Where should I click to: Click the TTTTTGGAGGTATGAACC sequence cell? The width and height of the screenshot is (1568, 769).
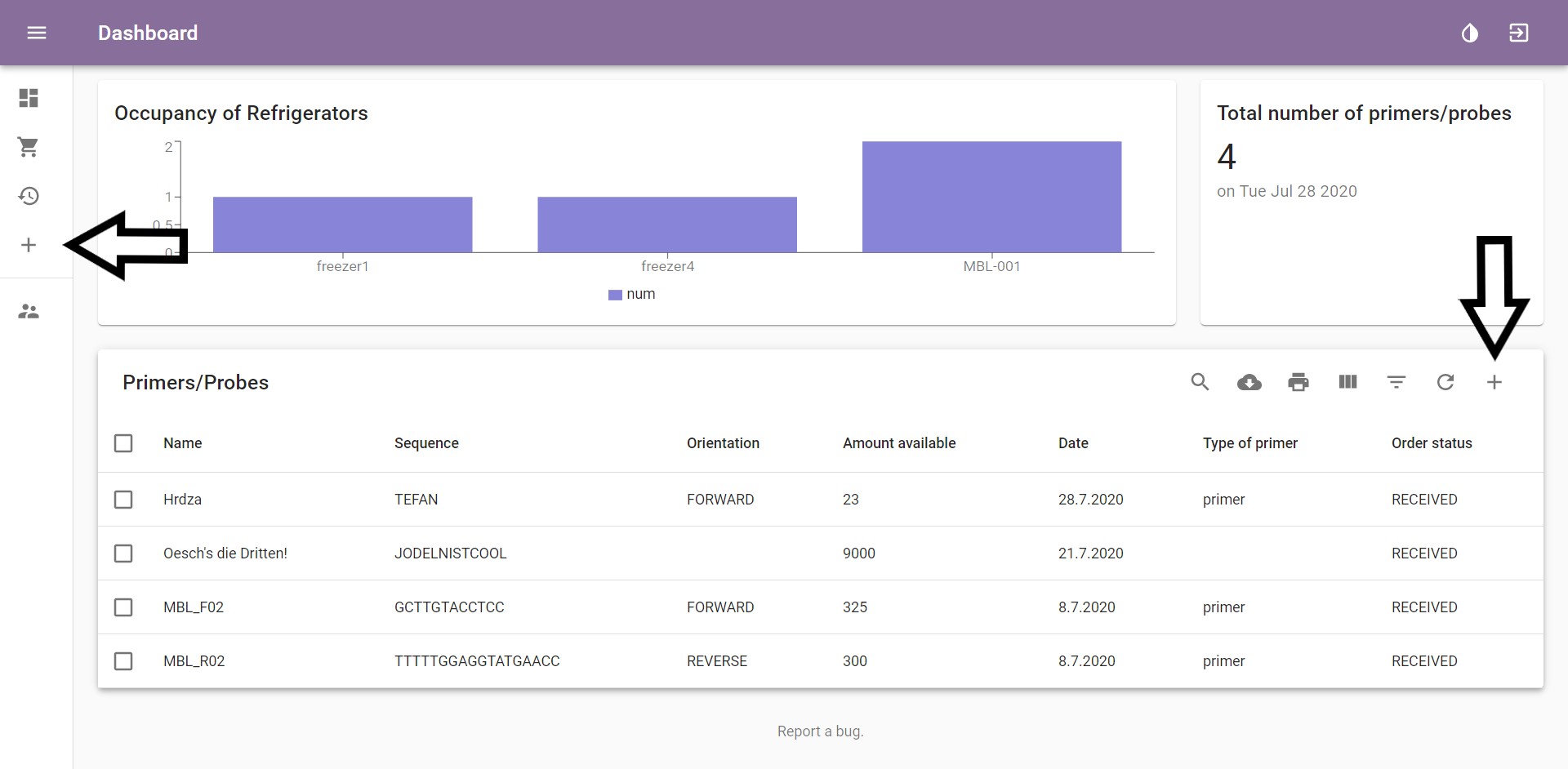(477, 661)
